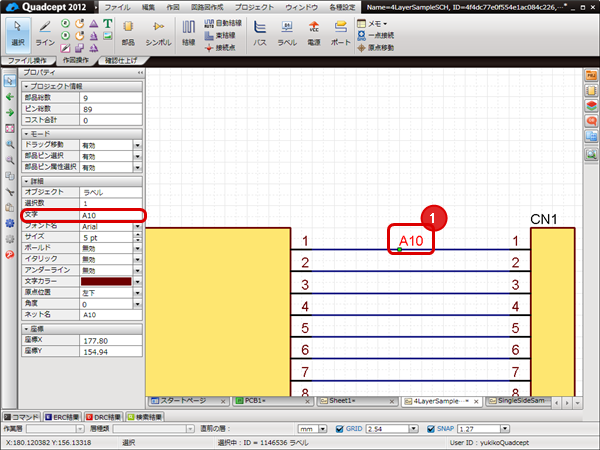600x450 pixels.
Task: Choose the ライン line drawing tool
Action: pos(45,34)
